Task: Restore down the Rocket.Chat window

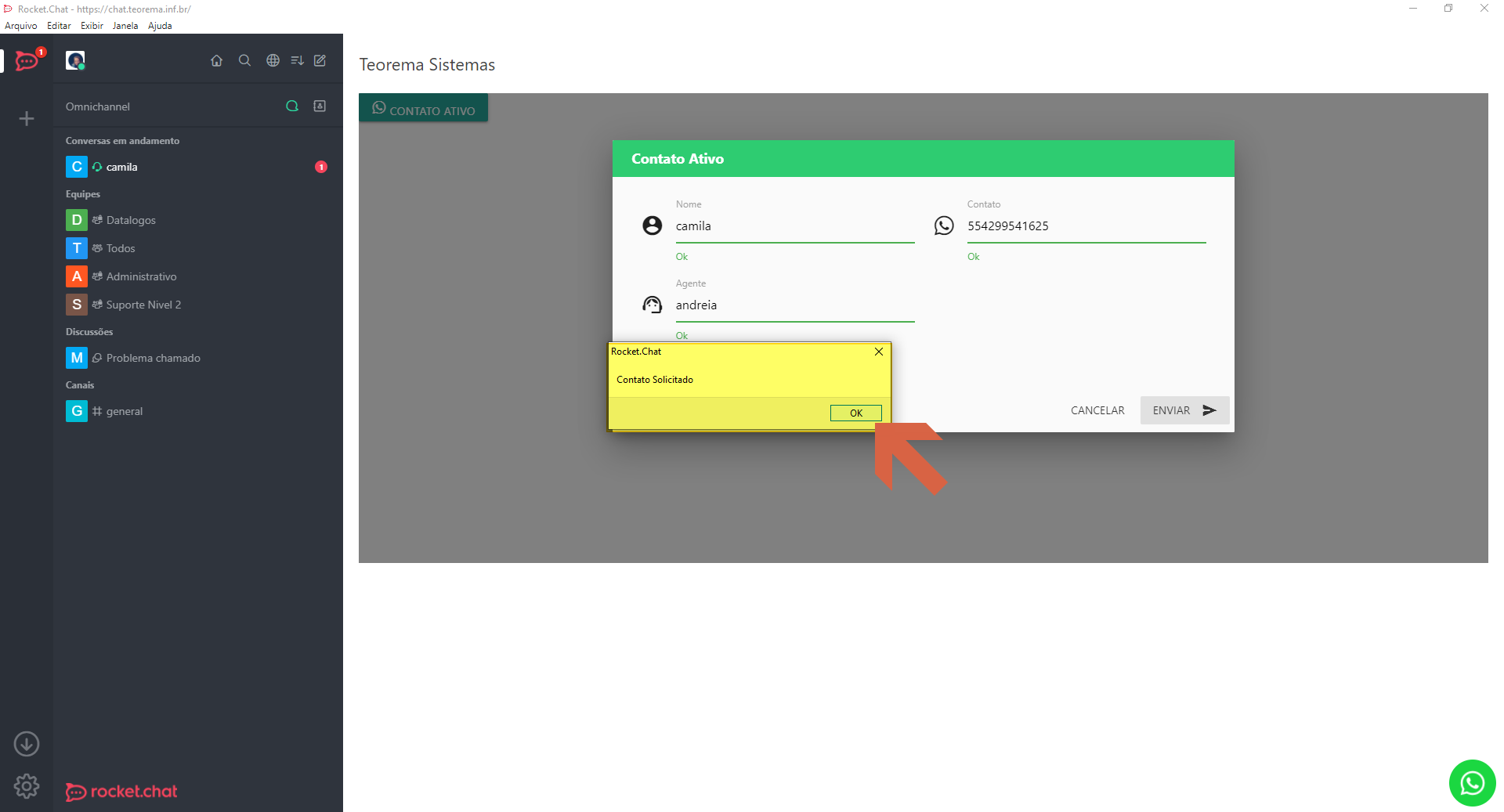Action: coord(1448,9)
